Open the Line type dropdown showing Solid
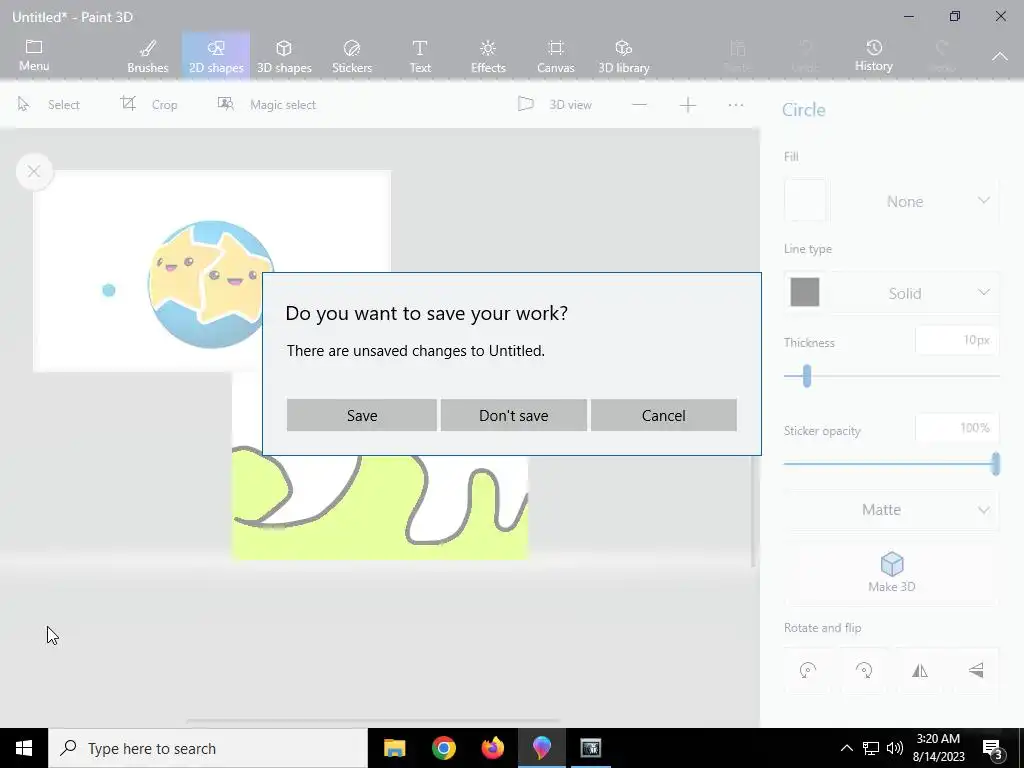 point(915,293)
